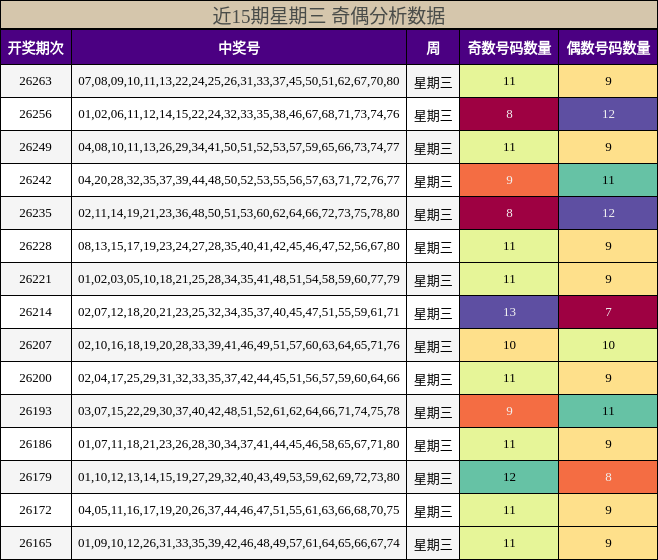Select the 奇数号码数量 column header
658x560 pixels.
(509, 47)
